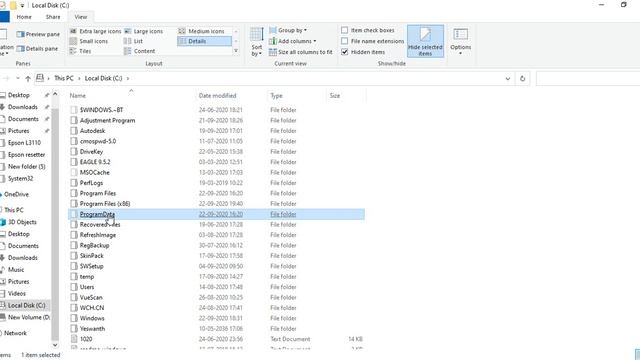Toggle the Details pane button
The width and height of the screenshot is (640, 360).
coord(37,49)
